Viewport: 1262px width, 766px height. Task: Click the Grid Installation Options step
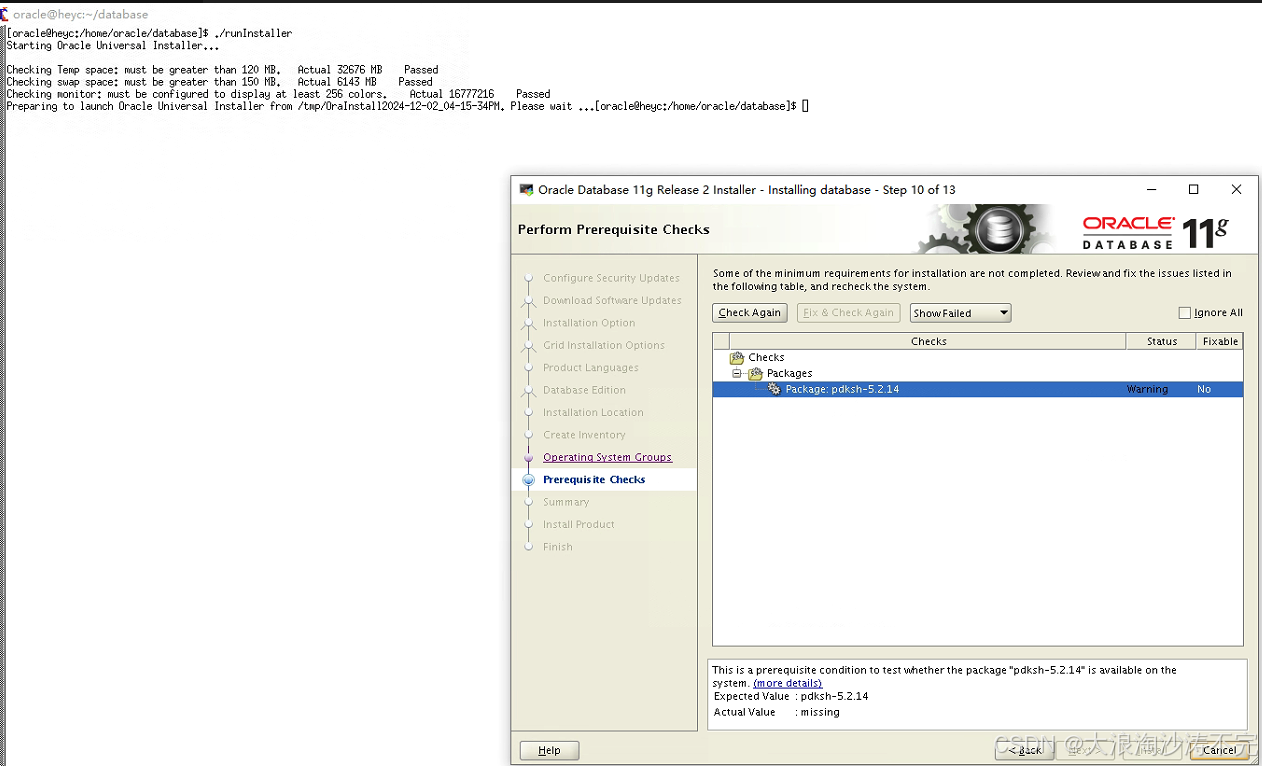pos(604,345)
